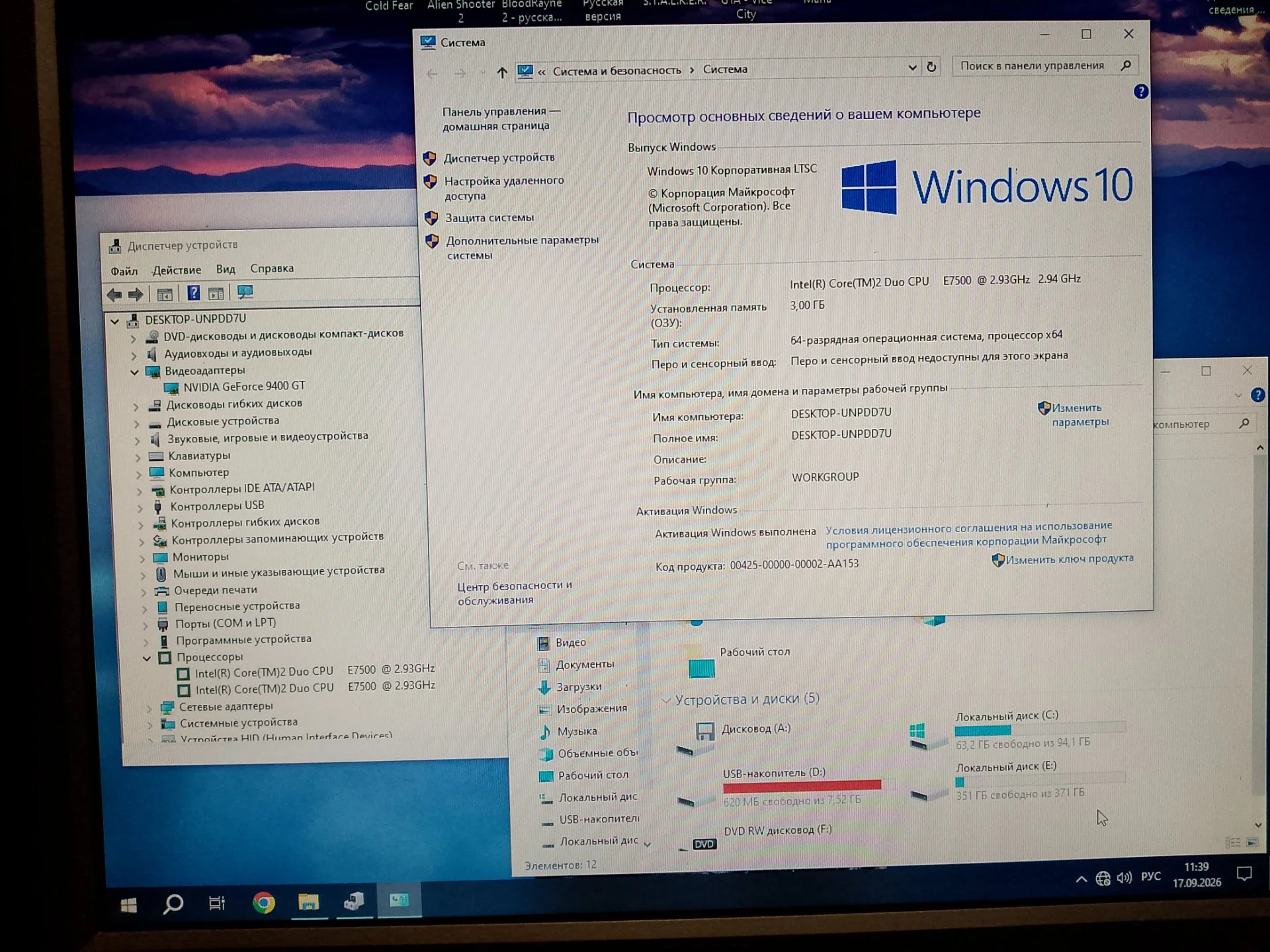The width and height of the screenshot is (1270, 952).
Task: Open Windows Start menu
Action: point(129,905)
